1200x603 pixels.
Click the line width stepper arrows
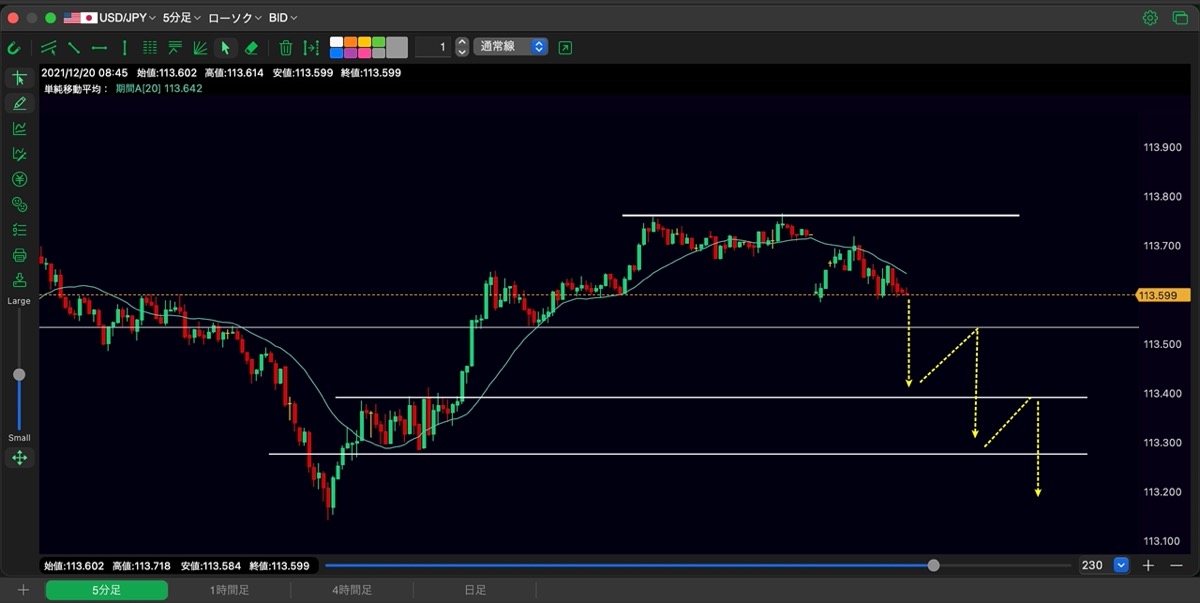pos(461,47)
